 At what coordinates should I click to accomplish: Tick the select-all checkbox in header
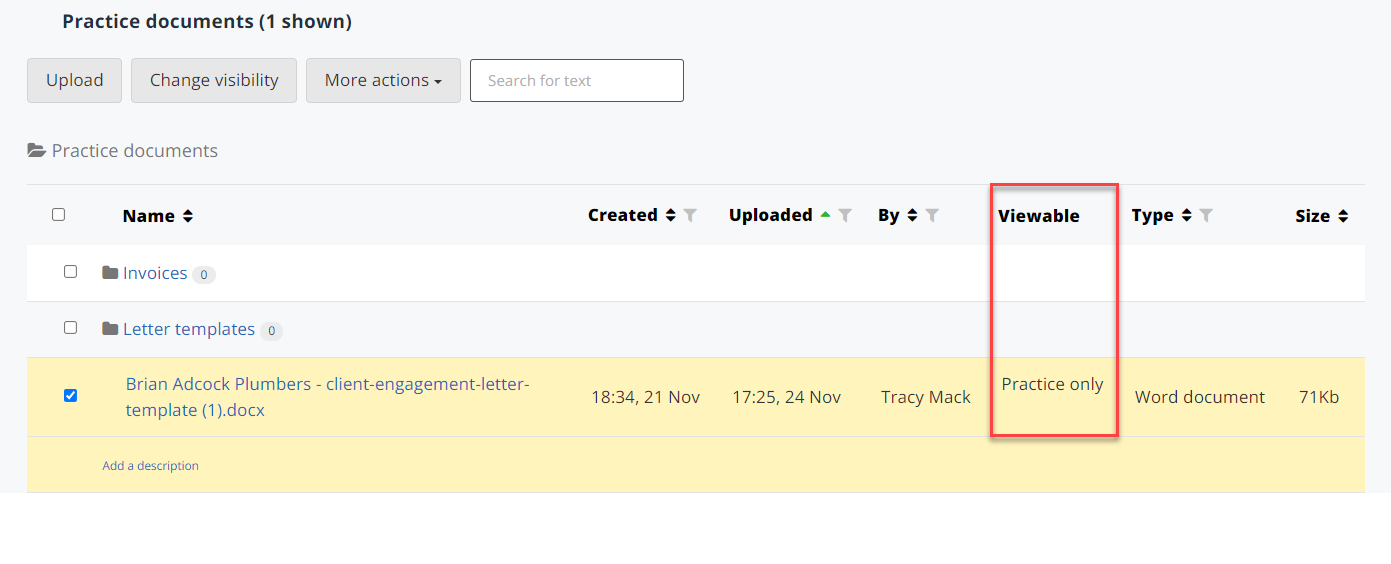click(58, 214)
